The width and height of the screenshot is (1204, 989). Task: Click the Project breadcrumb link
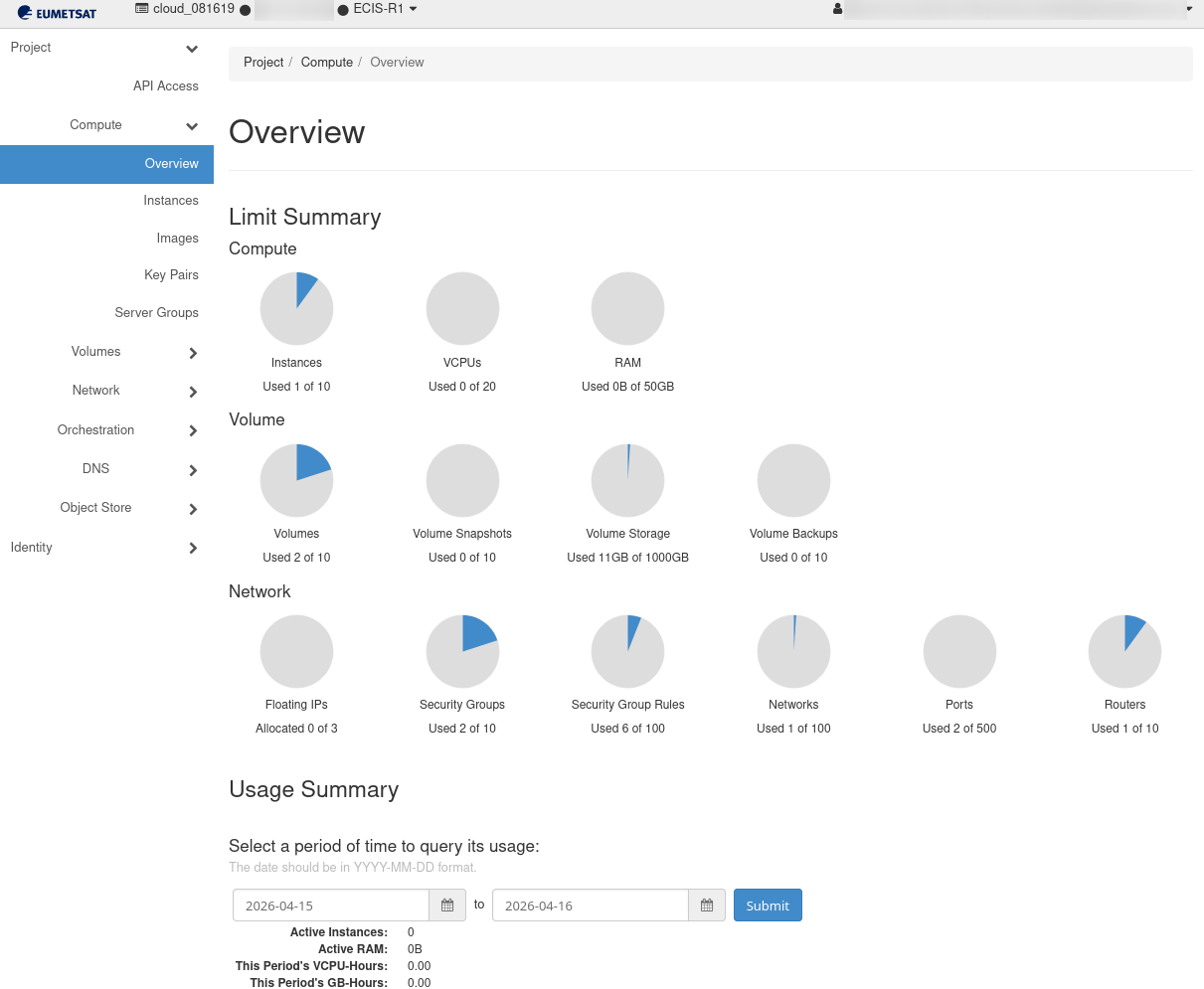pos(263,62)
